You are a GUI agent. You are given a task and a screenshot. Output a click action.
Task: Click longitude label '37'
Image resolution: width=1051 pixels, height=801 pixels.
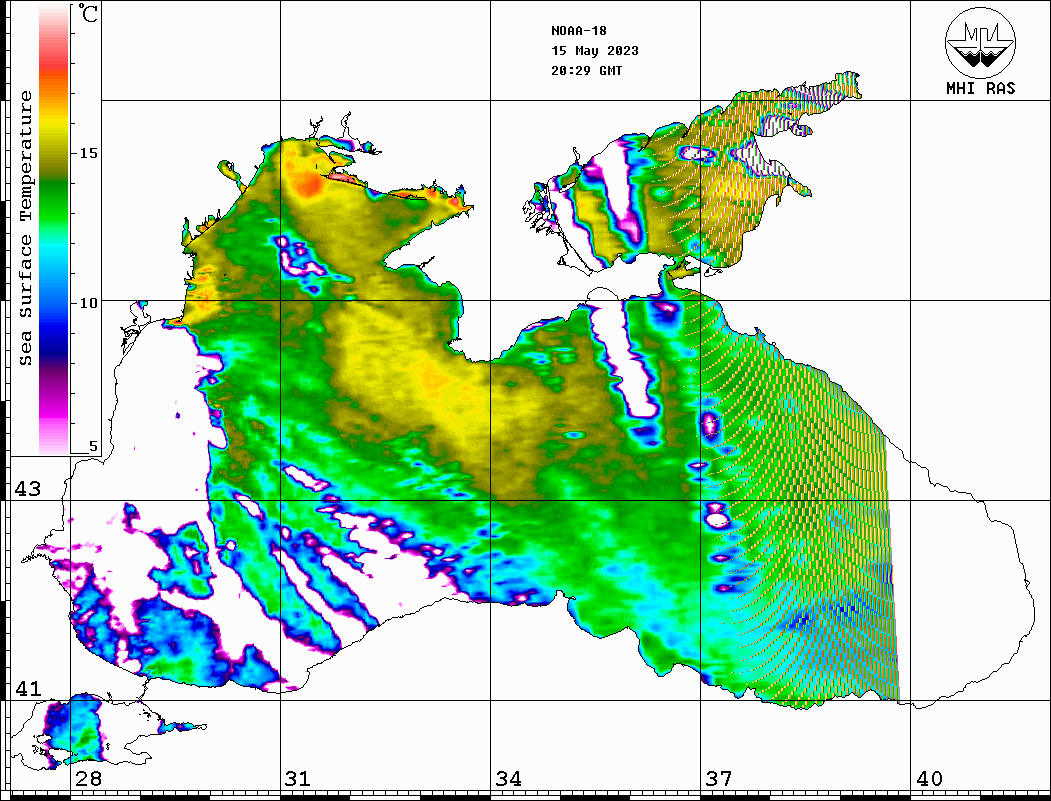click(719, 779)
